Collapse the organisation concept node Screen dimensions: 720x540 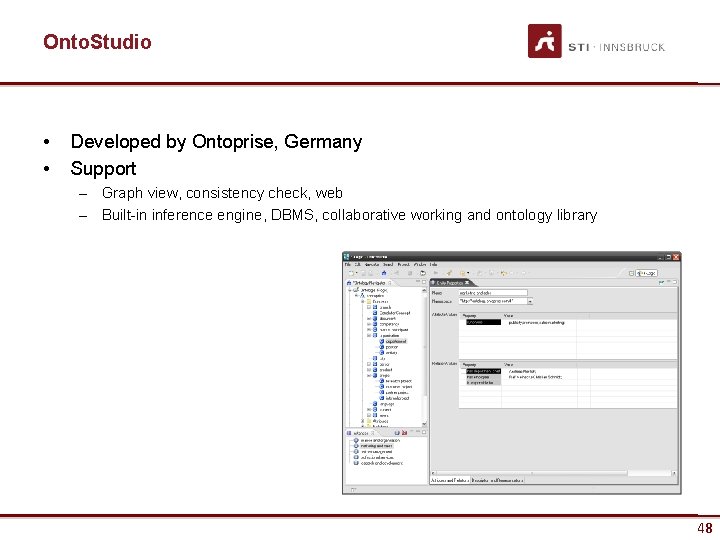click(369, 336)
